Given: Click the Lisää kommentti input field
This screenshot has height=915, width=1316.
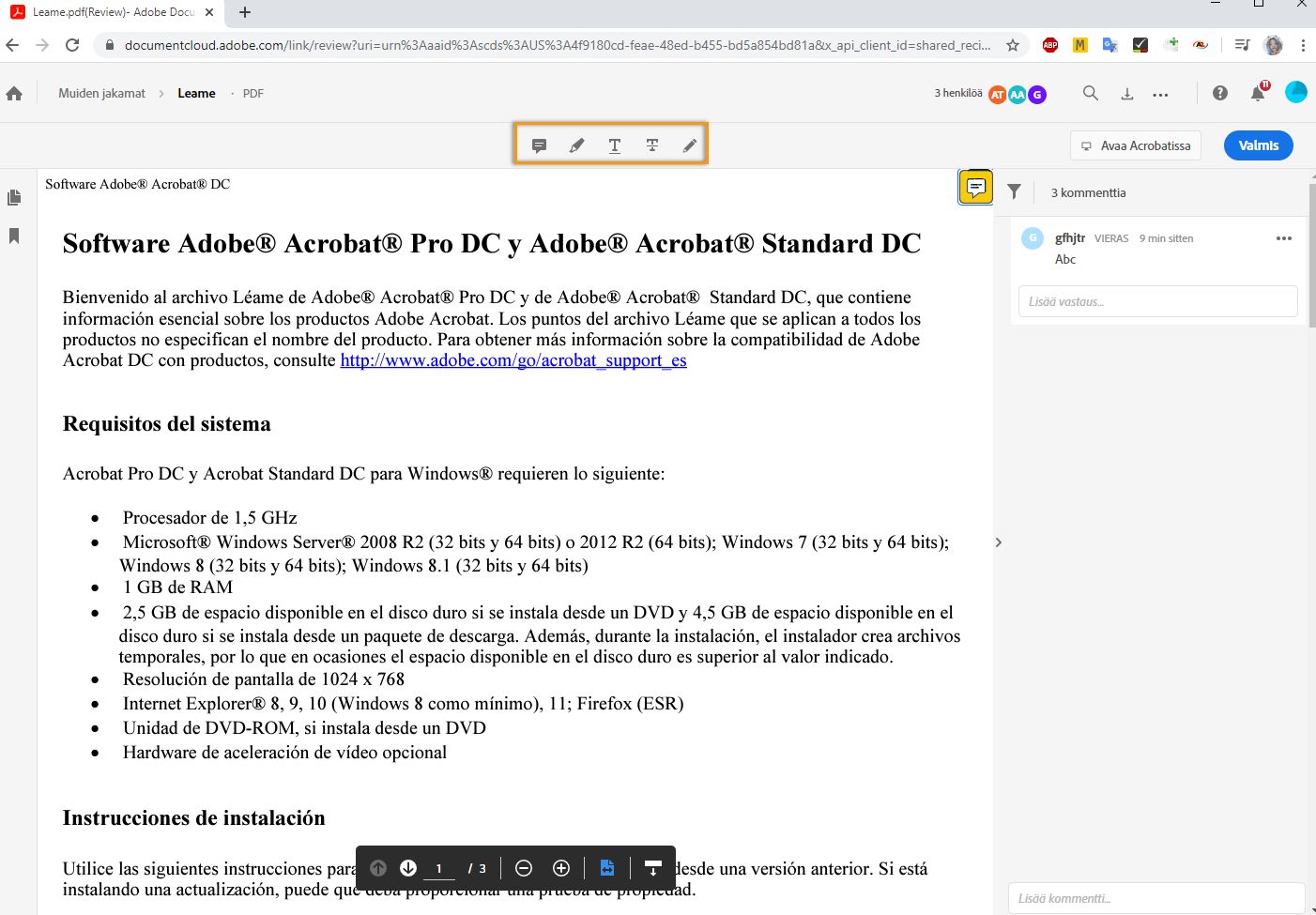Looking at the screenshot, I should click(x=1156, y=898).
